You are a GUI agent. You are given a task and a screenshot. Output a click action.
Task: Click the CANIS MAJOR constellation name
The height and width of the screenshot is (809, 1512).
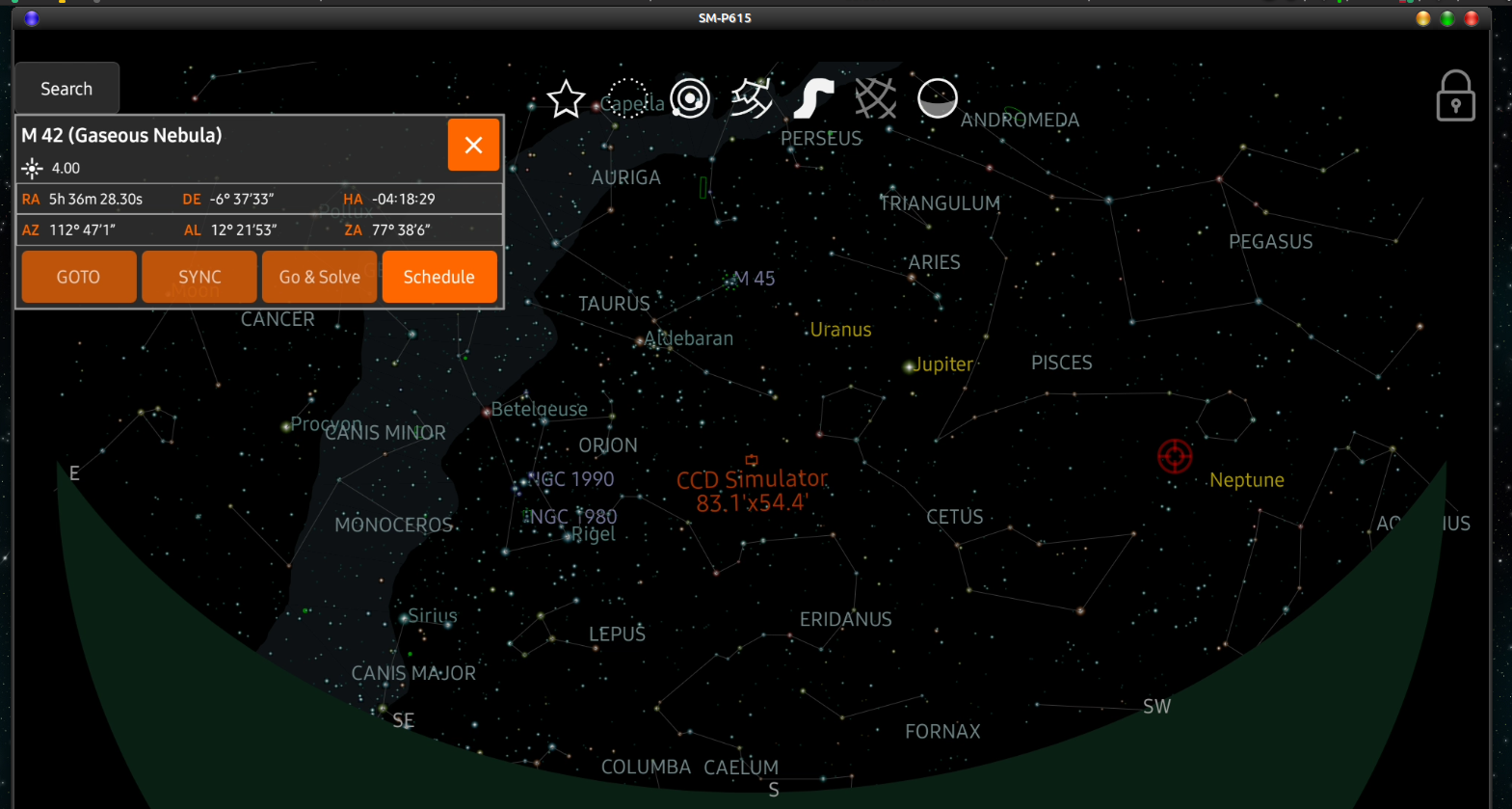pyautogui.click(x=413, y=673)
